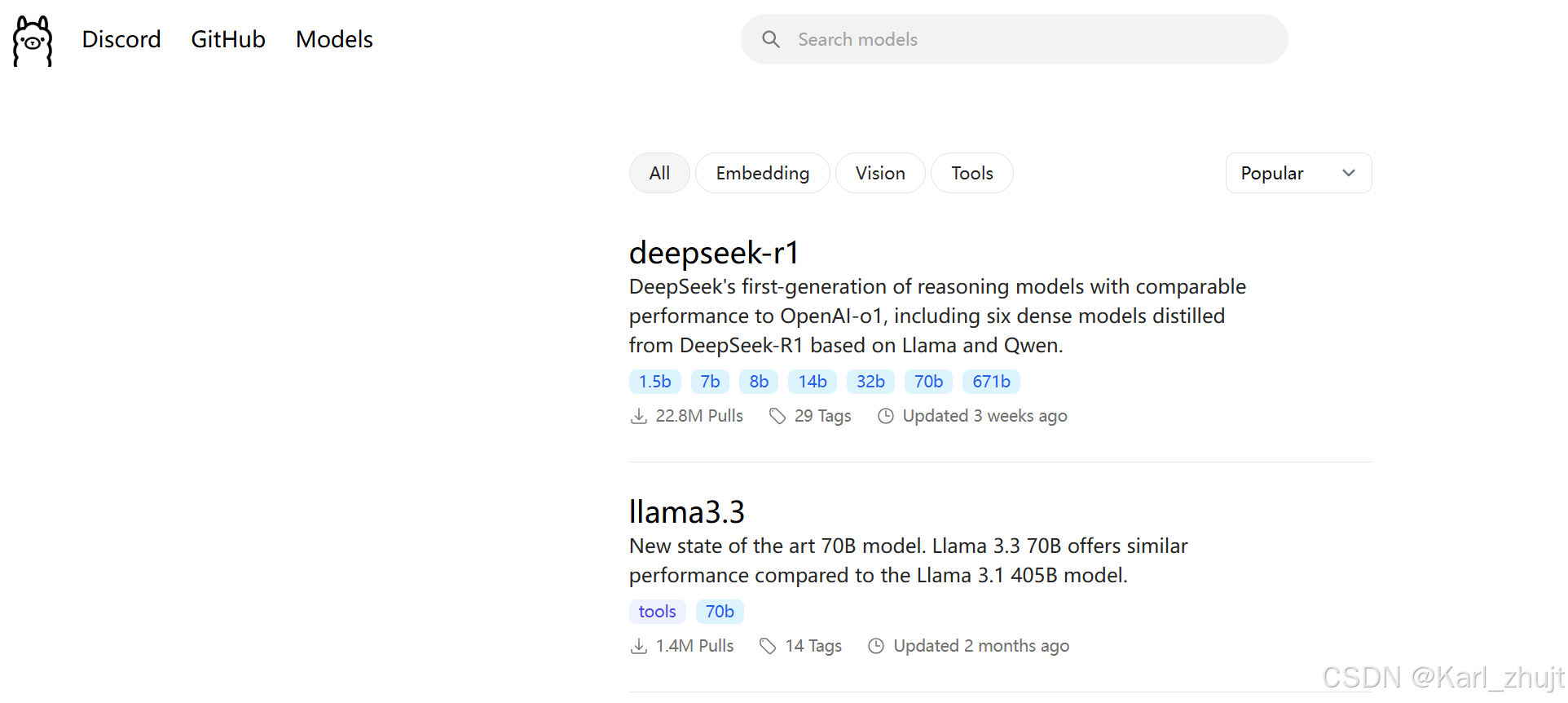This screenshot has height=703, width=1568.
Task: Click the tag icon beside 14 Tags
Action: pyautogui.click(x=768, y=646)
